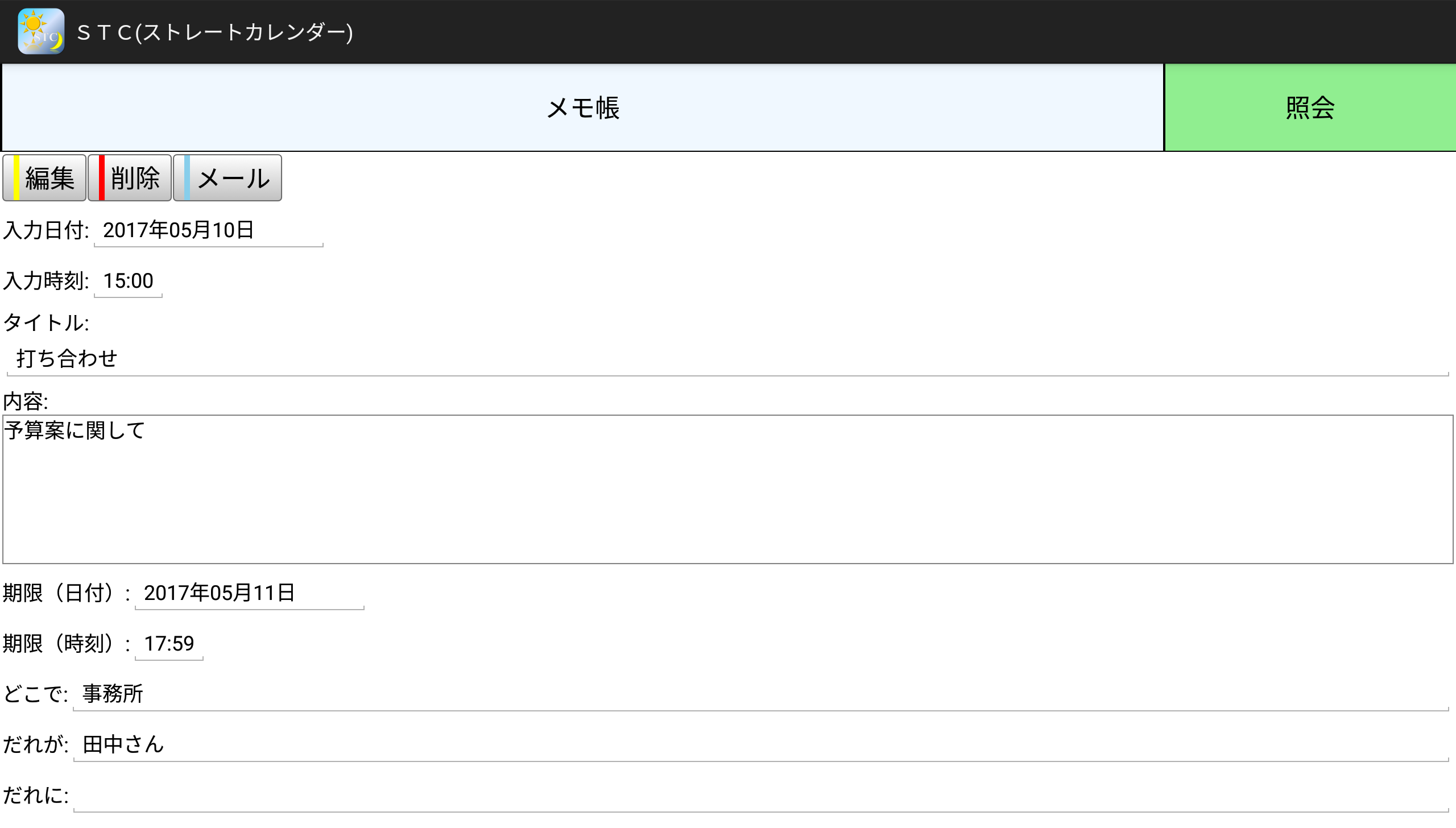Tap the app title STC(ストレートカレンダー)
Image resolution: width=1456 pixels, height=828 pixels.
point(215,32)
